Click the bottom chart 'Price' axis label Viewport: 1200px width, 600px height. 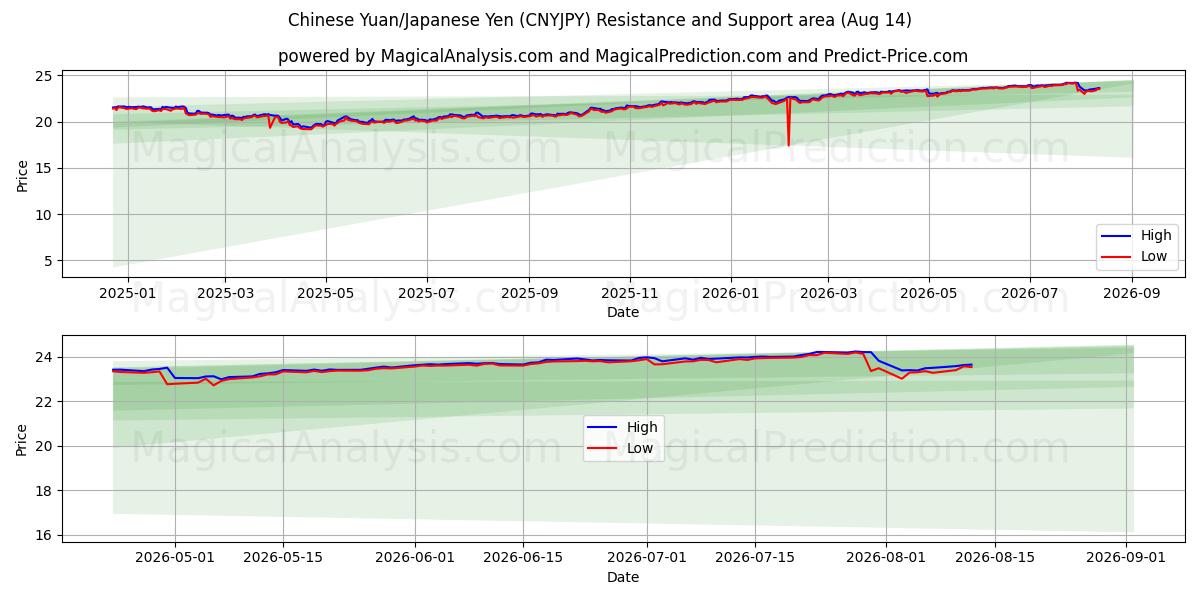click(x=22, y=439)
